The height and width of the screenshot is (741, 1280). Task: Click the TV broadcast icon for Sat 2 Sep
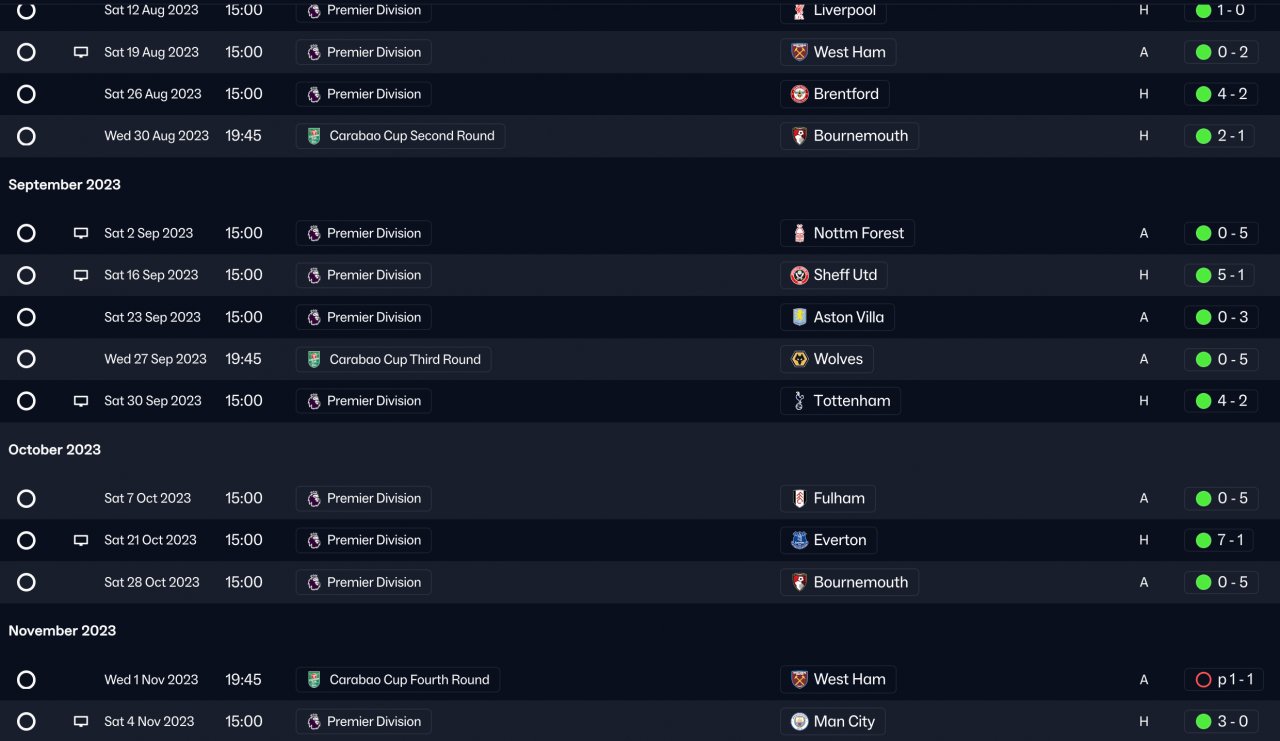pos(81,233)
